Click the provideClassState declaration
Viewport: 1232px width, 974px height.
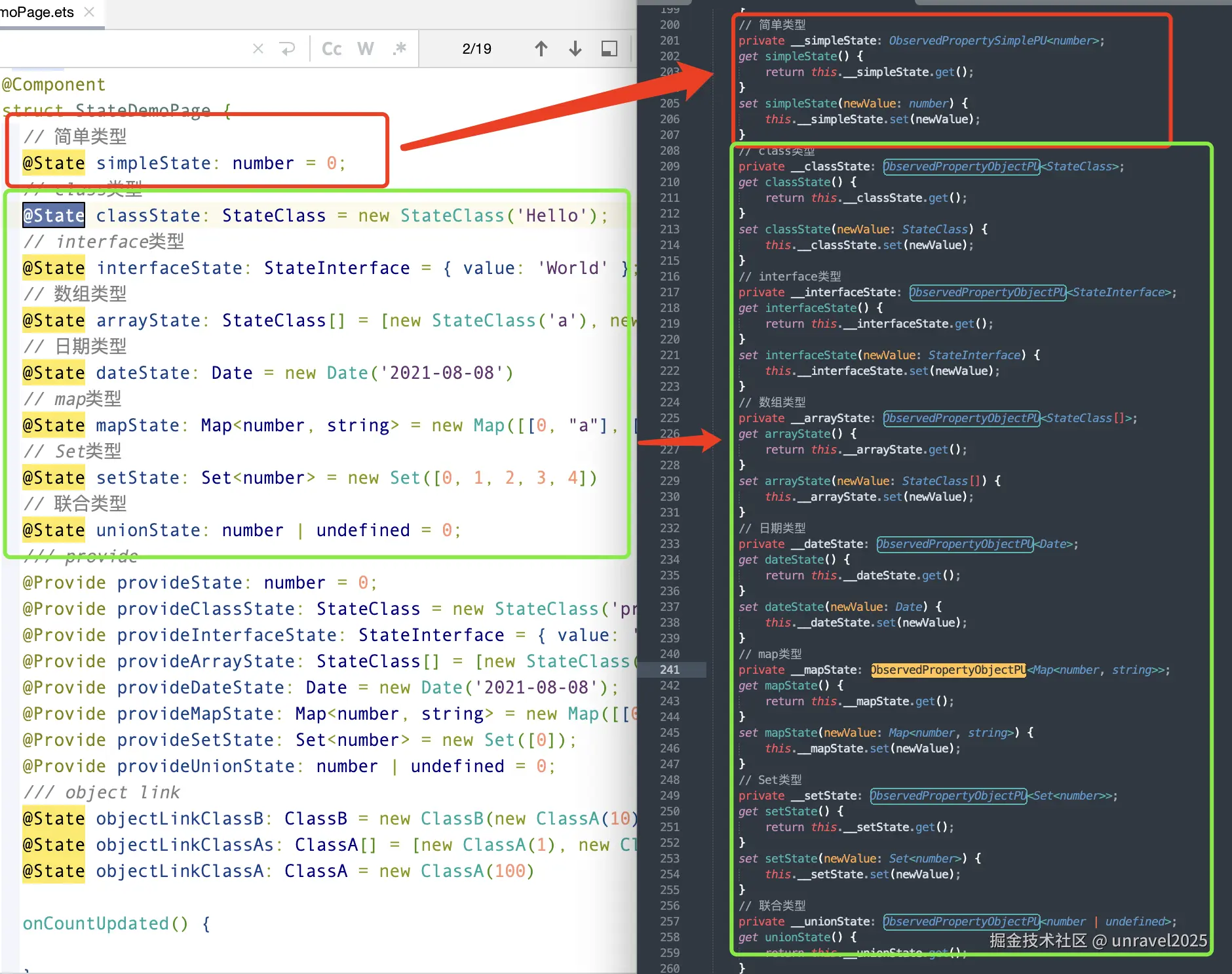(329, 609)
